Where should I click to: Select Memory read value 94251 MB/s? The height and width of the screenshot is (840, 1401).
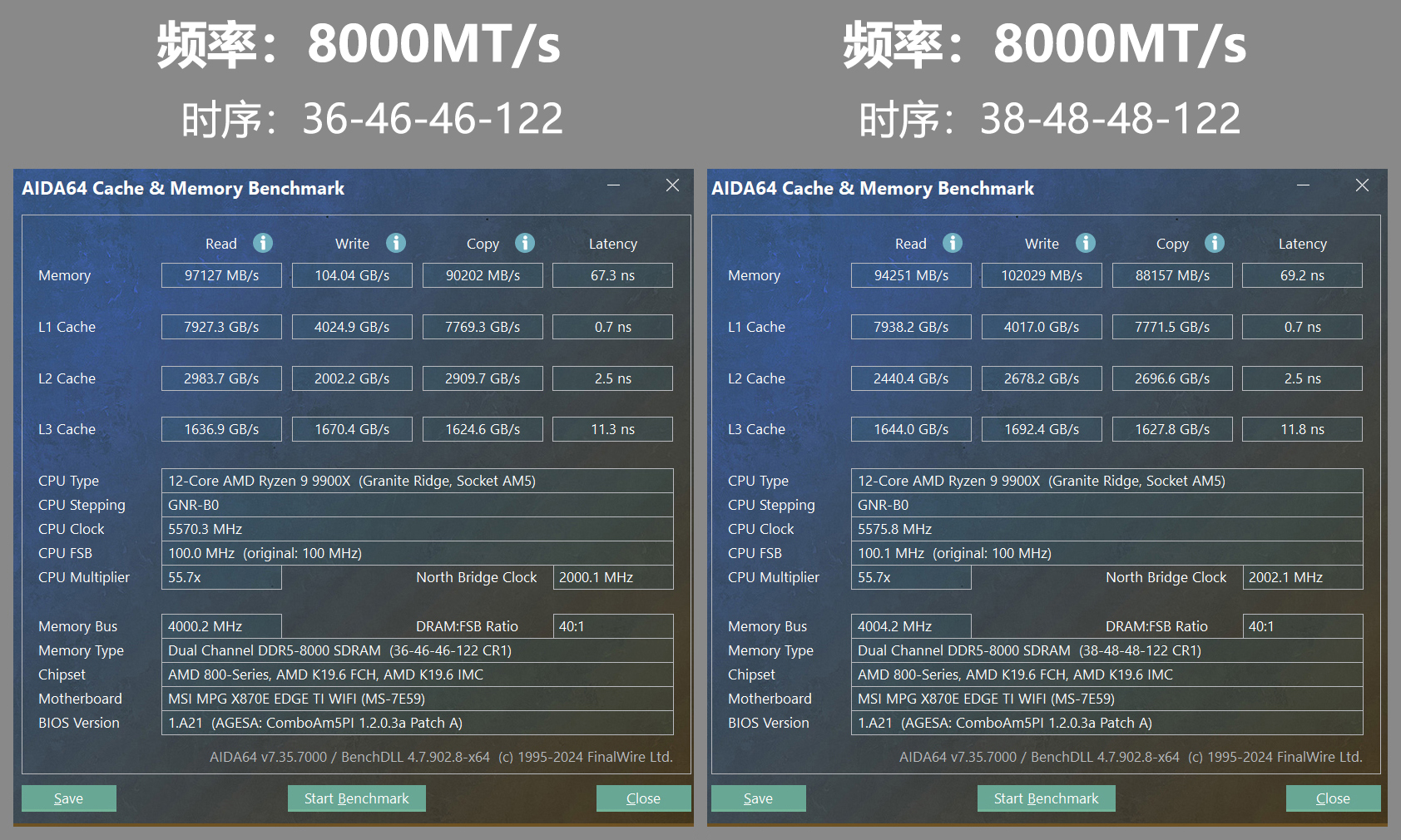tap(911, 275)
